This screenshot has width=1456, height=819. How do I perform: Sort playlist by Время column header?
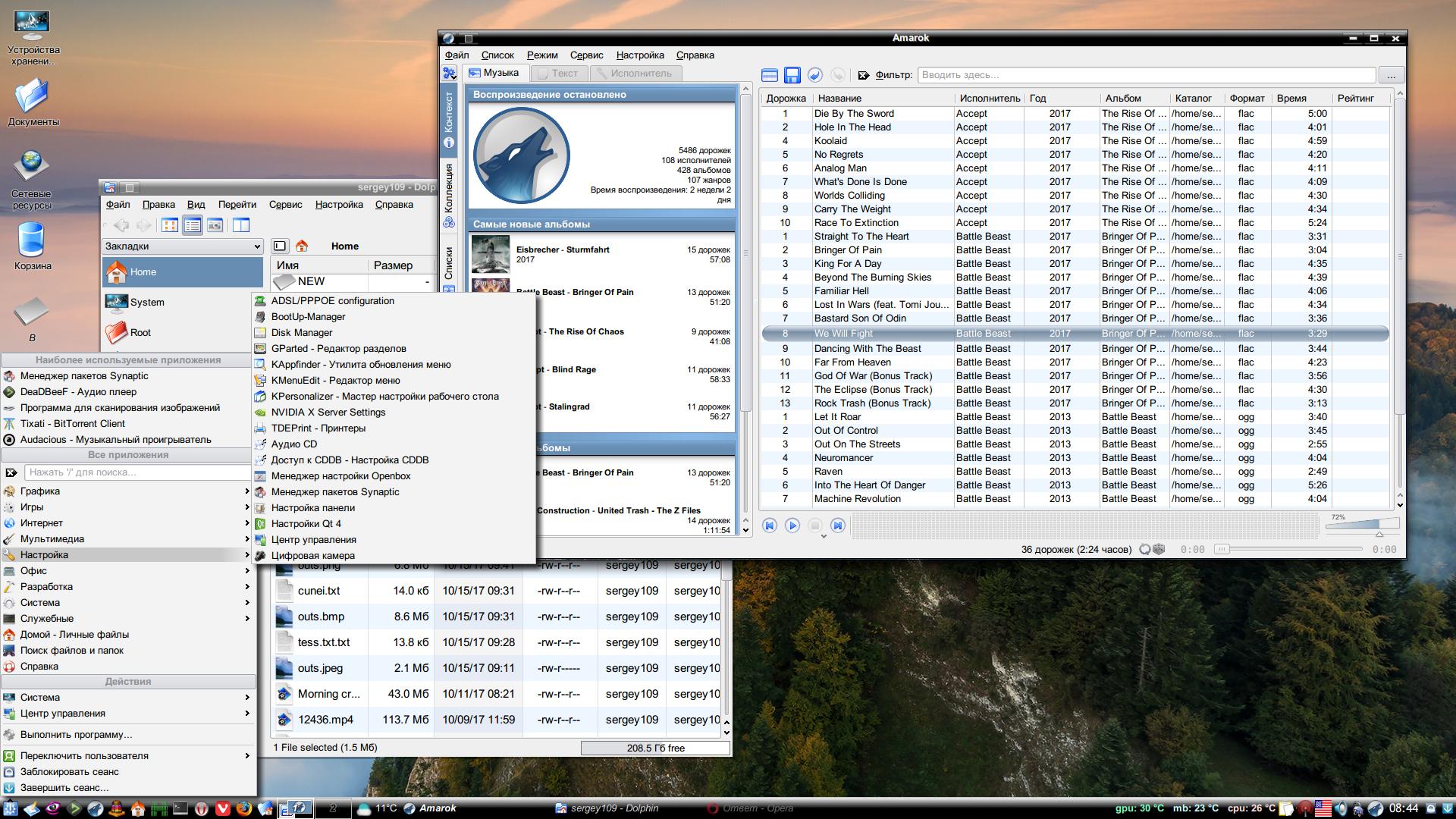click(x=1301, y=98)
